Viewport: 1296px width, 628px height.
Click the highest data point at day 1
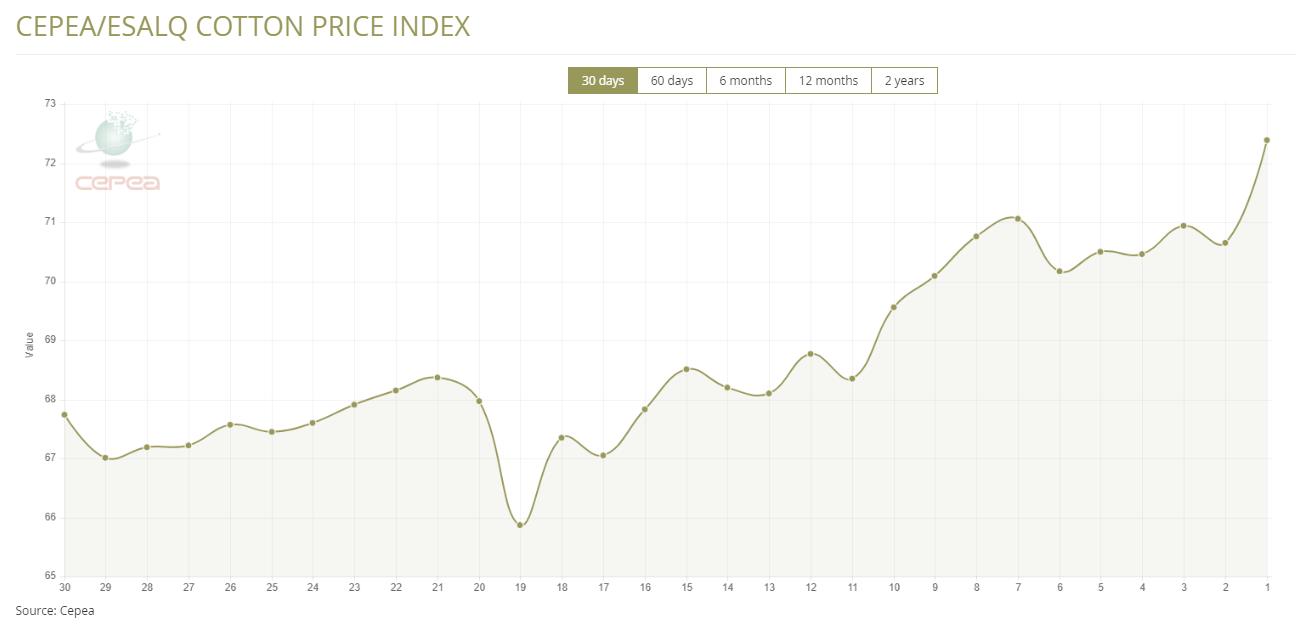click(1267, 140)
